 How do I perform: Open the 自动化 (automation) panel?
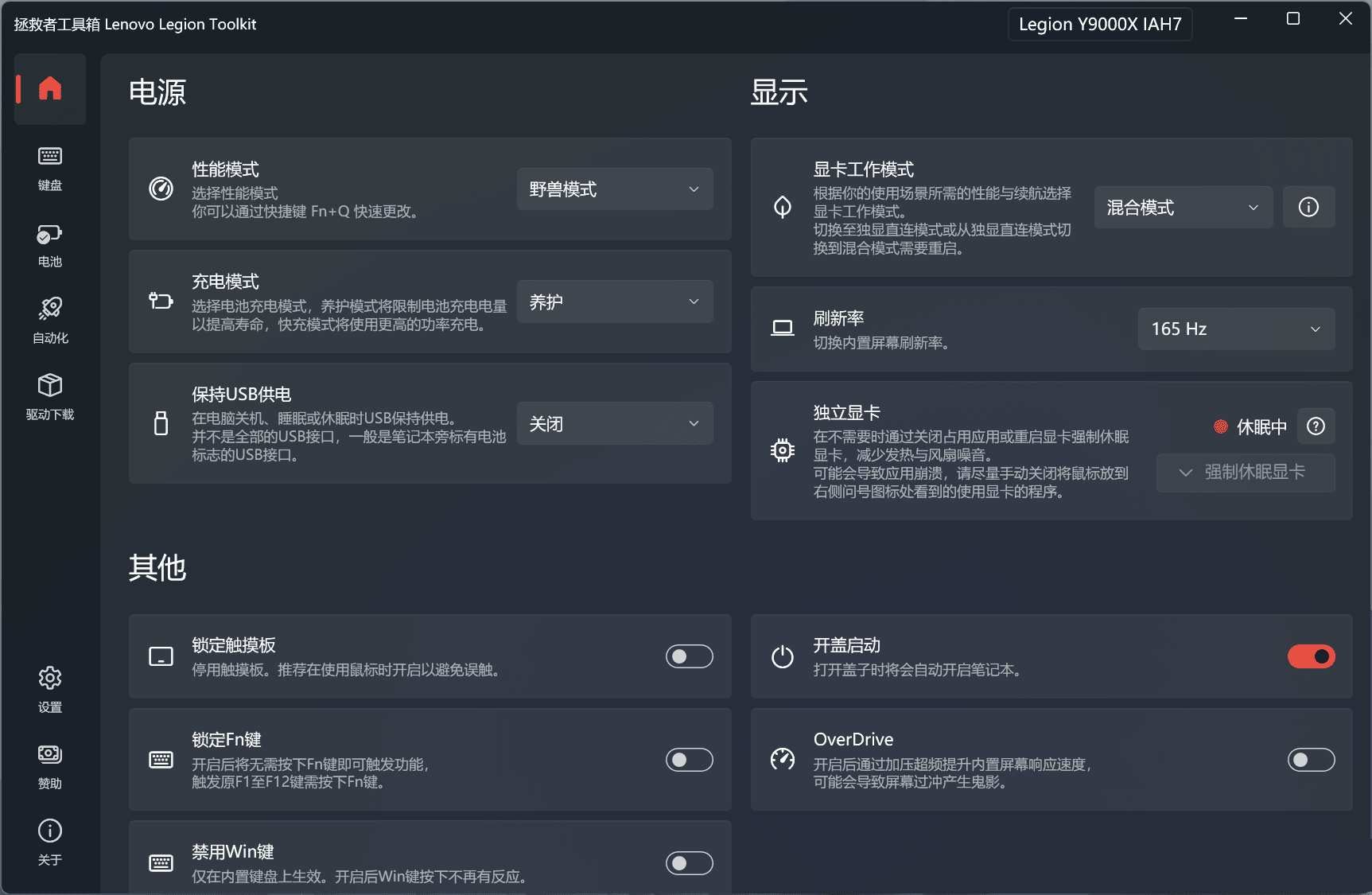pos(49,319)
